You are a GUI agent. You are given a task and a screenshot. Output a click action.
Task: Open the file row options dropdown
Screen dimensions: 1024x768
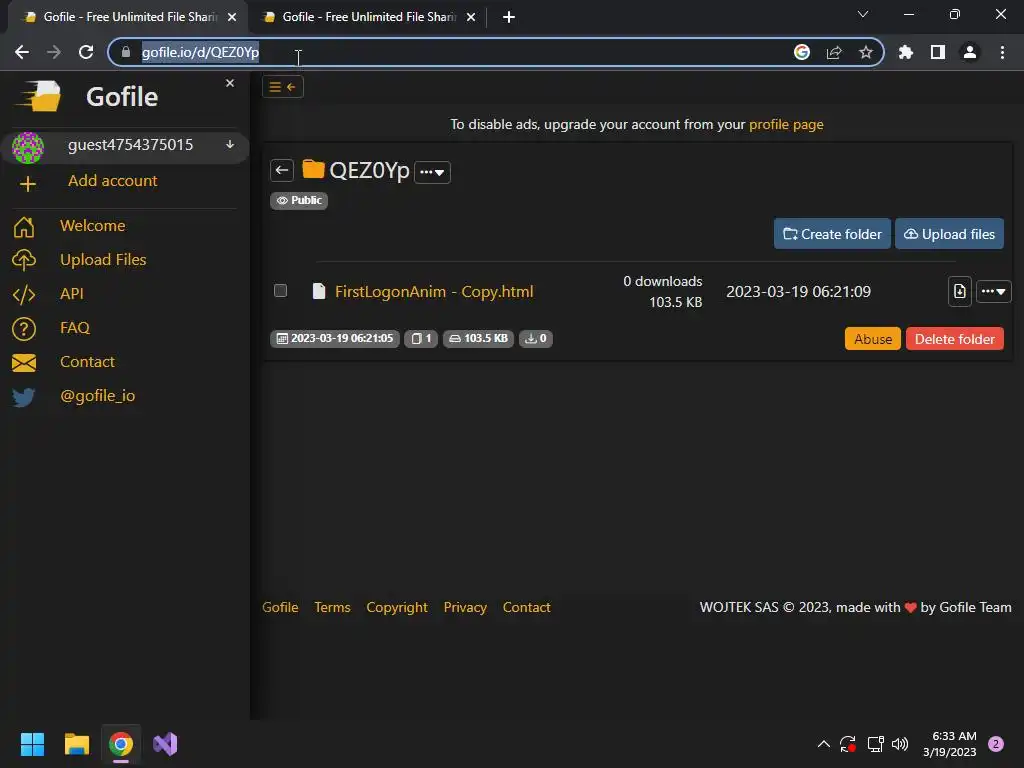[993, 291]
